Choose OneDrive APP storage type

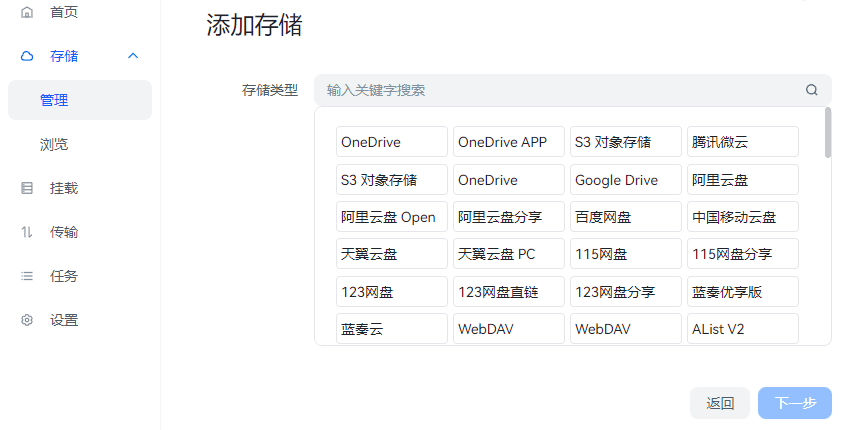[x=508, y=142]
